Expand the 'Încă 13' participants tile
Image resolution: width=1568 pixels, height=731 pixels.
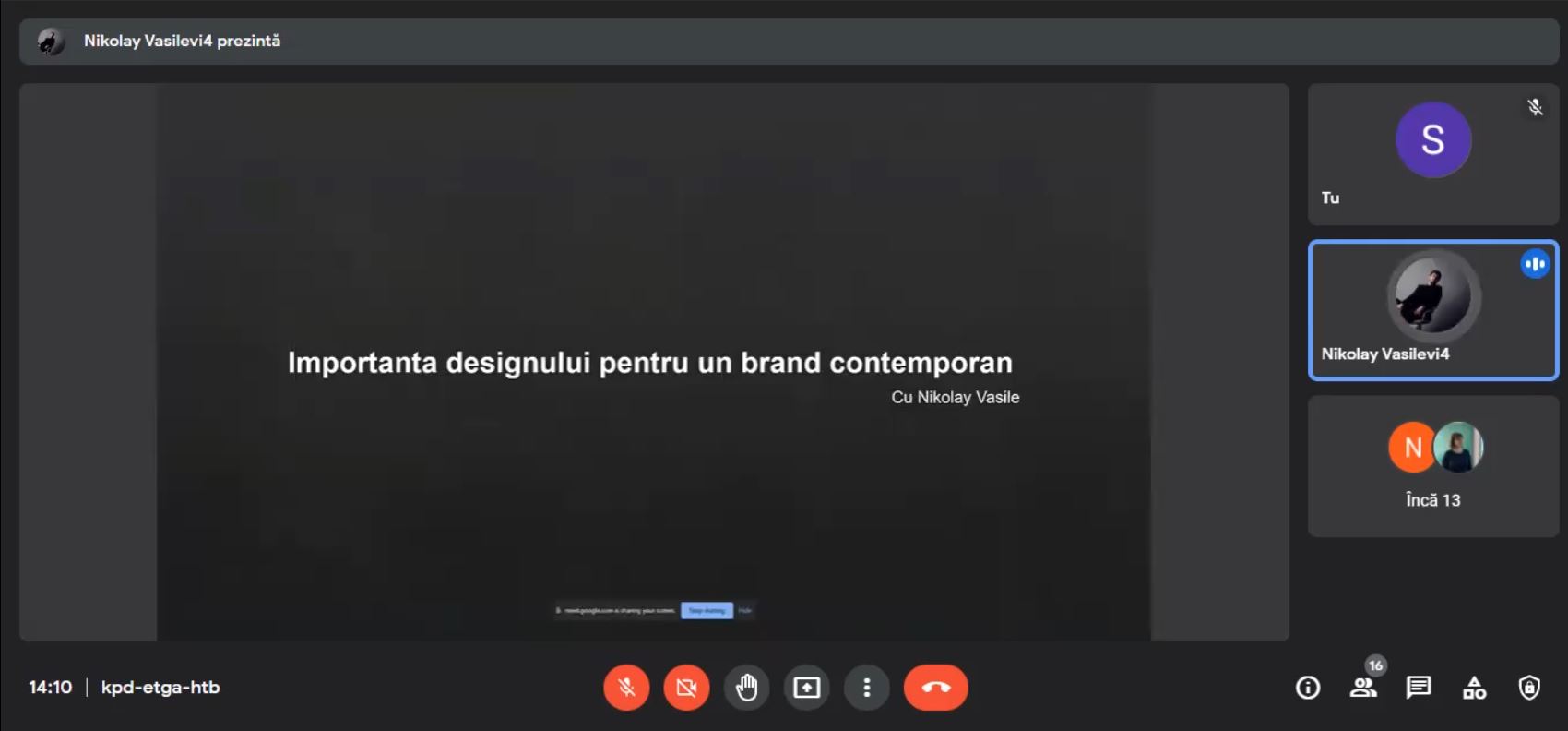tap(1433, 467)
